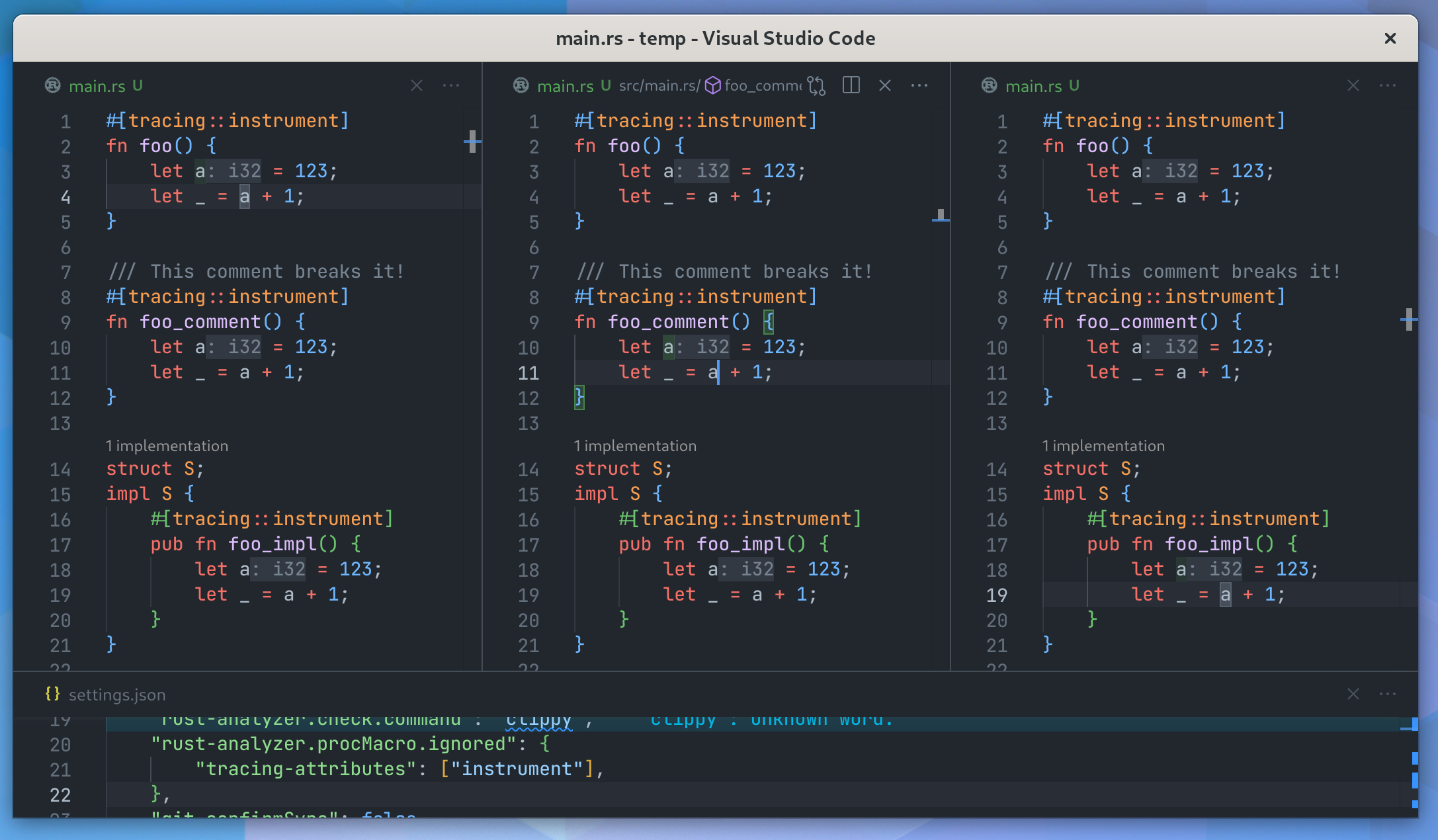
Task: Click the curly-braces icon on settings.json tab
Action: tap(52, 694)
